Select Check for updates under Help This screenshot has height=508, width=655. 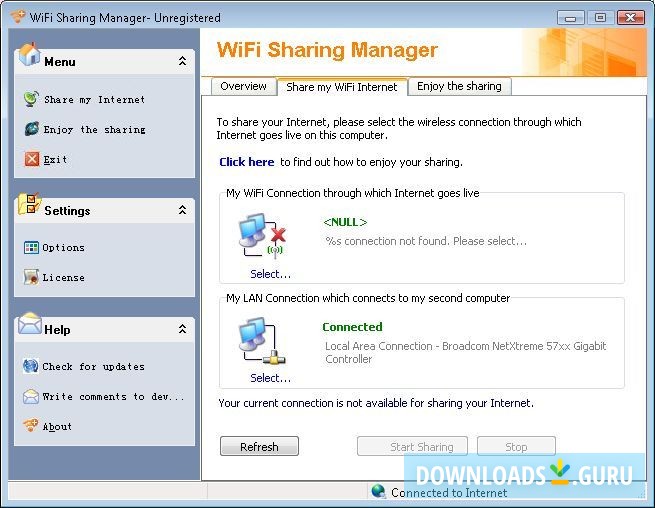tap(94, 367)
